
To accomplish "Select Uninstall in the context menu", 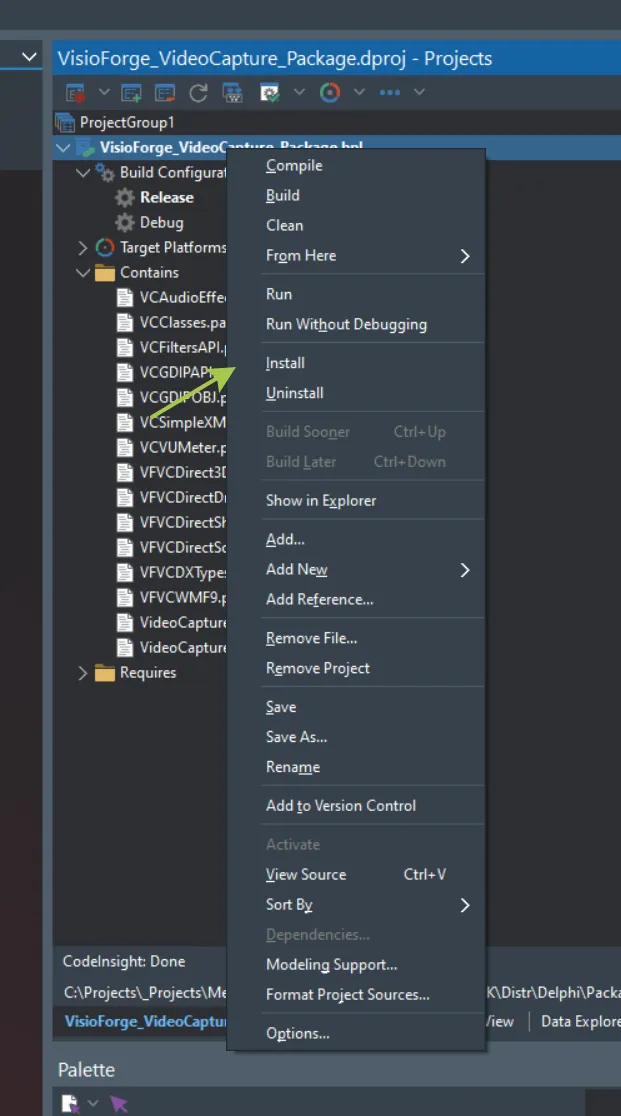I will [295, 393].
